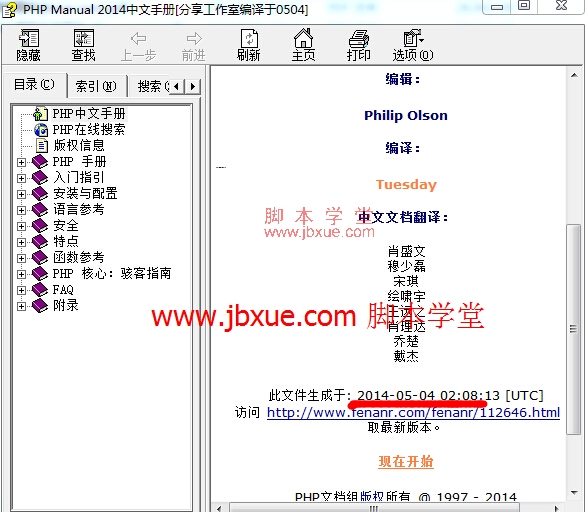Click the translator name Tuesday
This screenshot has width=585, height=512.
[x=406, y=184]
